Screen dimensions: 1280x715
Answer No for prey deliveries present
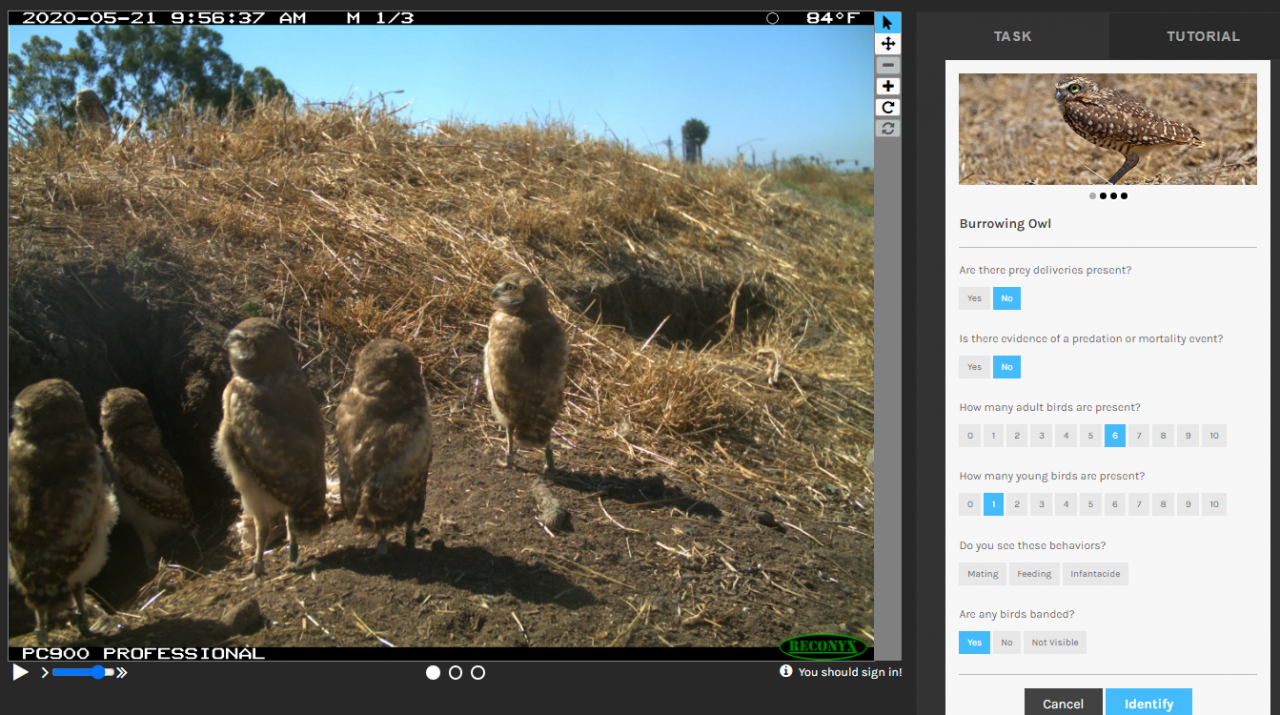point(1007,298)
